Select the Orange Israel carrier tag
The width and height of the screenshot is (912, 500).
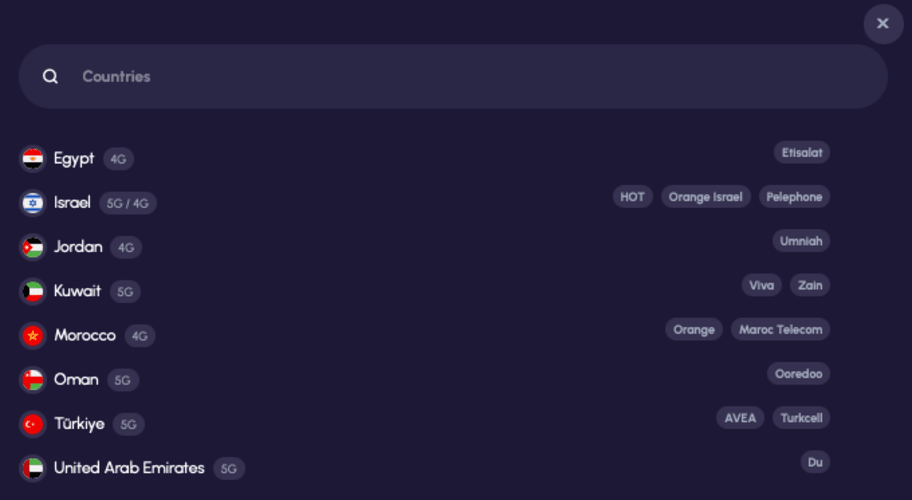coord(706,197)
